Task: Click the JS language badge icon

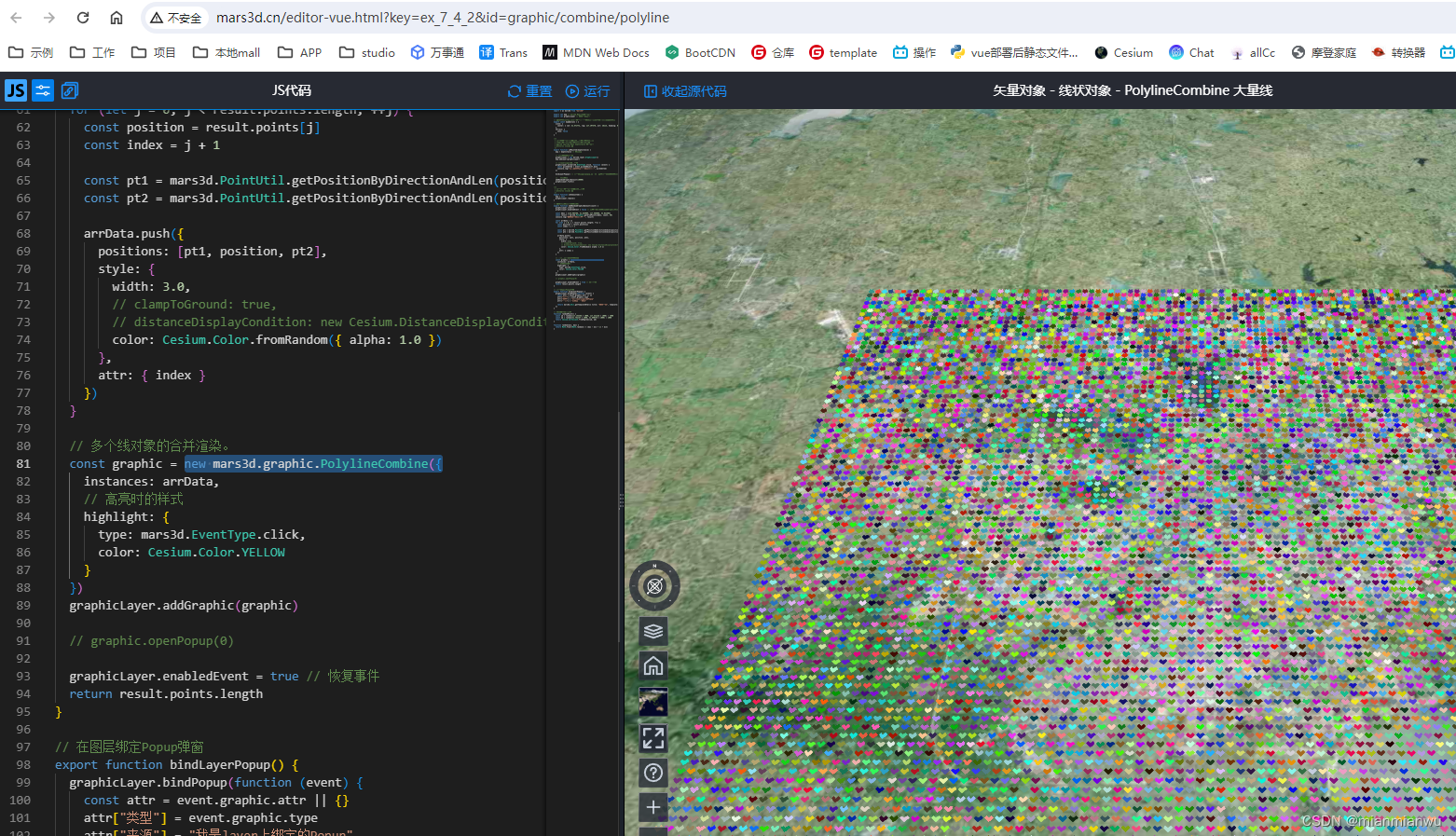Action: (x=15, y=90)
